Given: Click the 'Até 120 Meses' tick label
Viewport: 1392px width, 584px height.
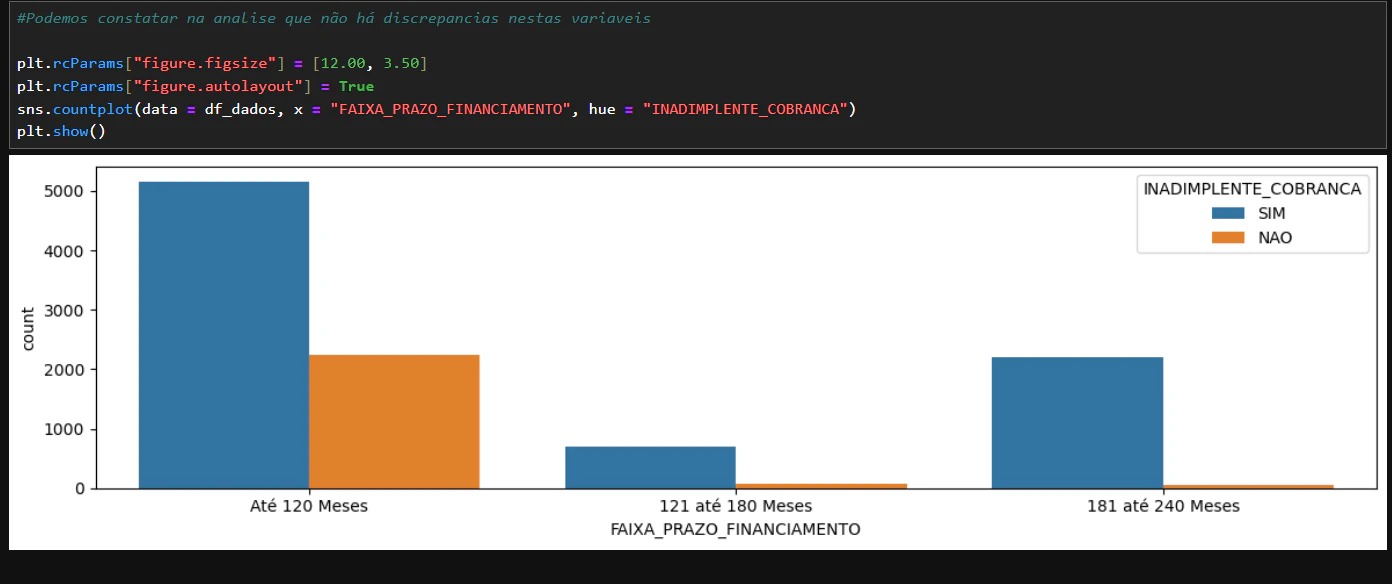Looking at the screenshot, I should 309,506.
